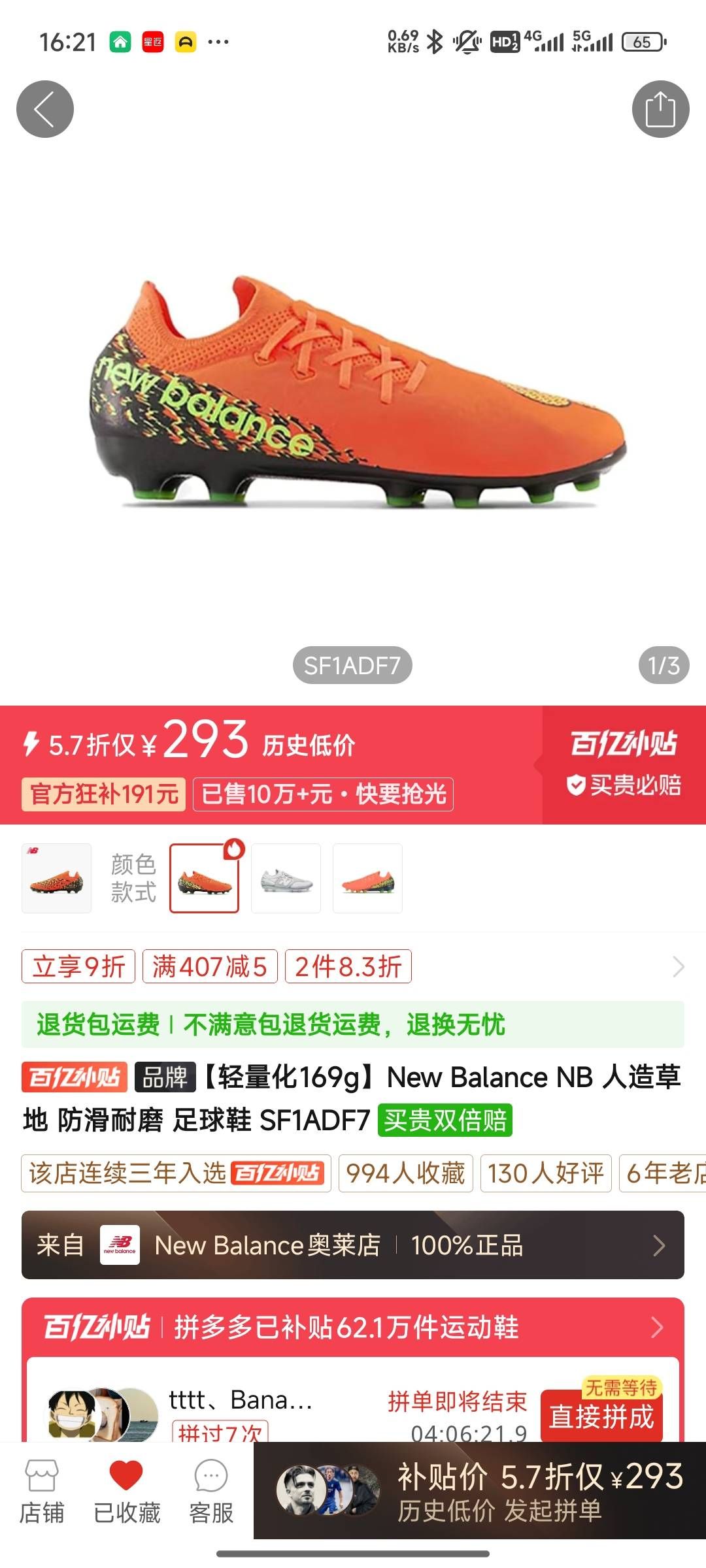This screenshot has width=706, height=1568.
Task: Select the orange-black shoe color option
Action: [204, 878]
